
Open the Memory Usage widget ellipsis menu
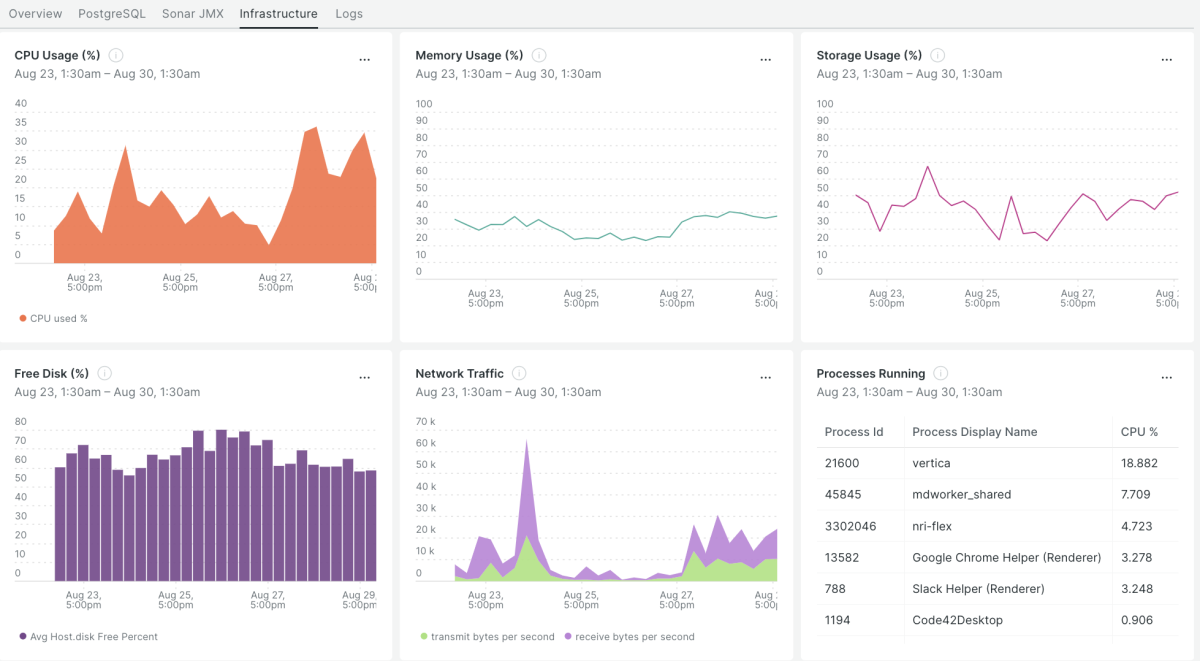point(766,60)
